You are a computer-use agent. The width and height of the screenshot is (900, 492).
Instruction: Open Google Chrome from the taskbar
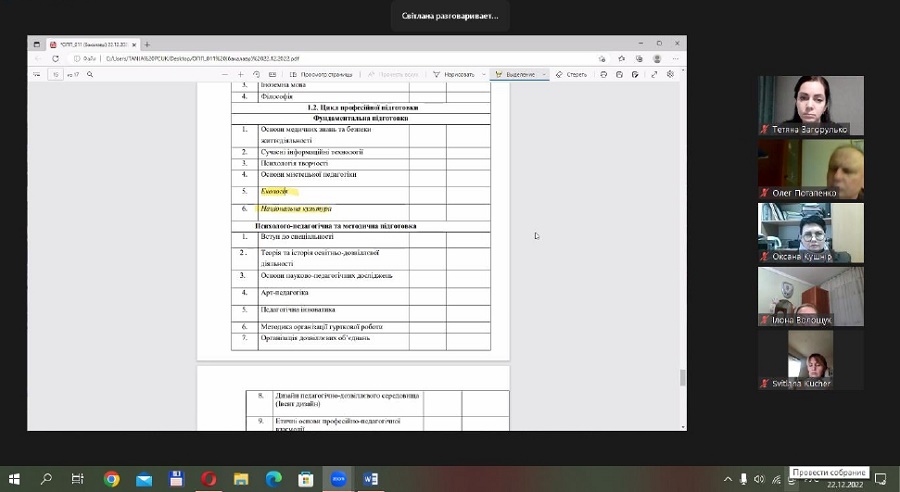point(111,479)
